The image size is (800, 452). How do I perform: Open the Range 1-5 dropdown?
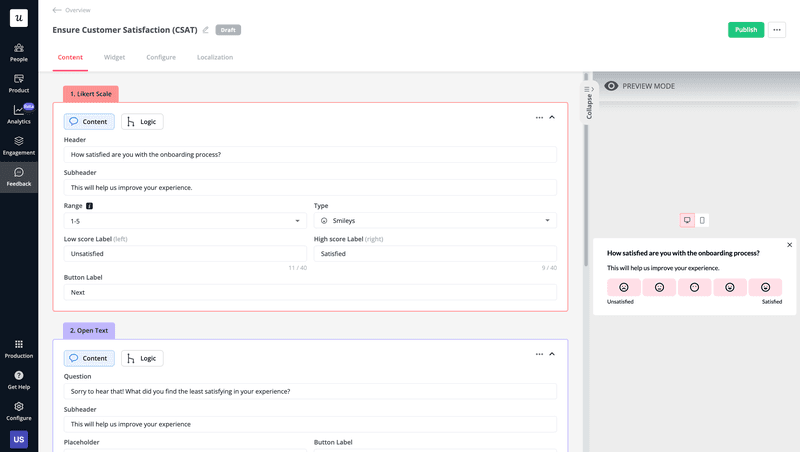tap(185, 220)
